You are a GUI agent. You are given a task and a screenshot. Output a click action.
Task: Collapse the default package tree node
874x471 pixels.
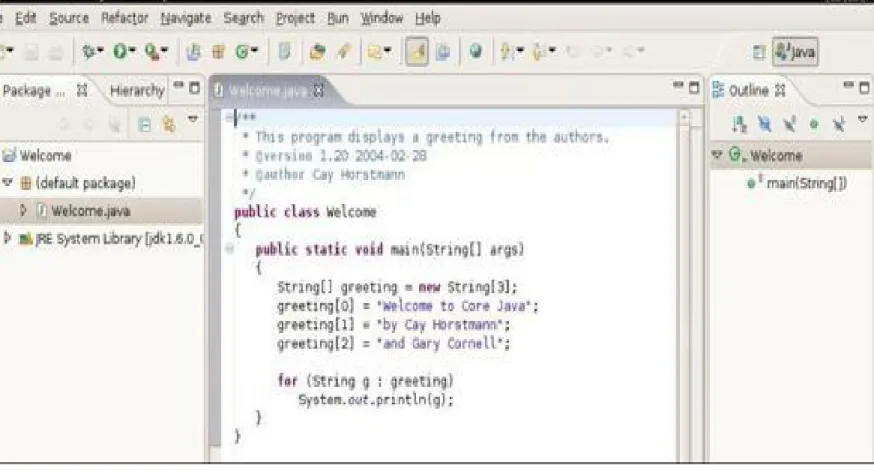point(8,182)
